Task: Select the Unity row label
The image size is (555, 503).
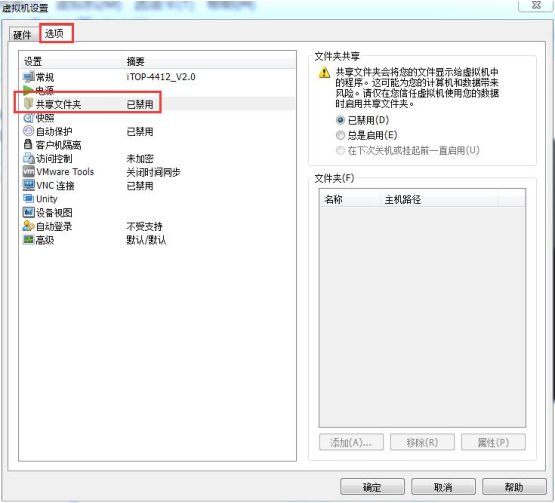Action: pyautogui.click(x=47, y=199)
